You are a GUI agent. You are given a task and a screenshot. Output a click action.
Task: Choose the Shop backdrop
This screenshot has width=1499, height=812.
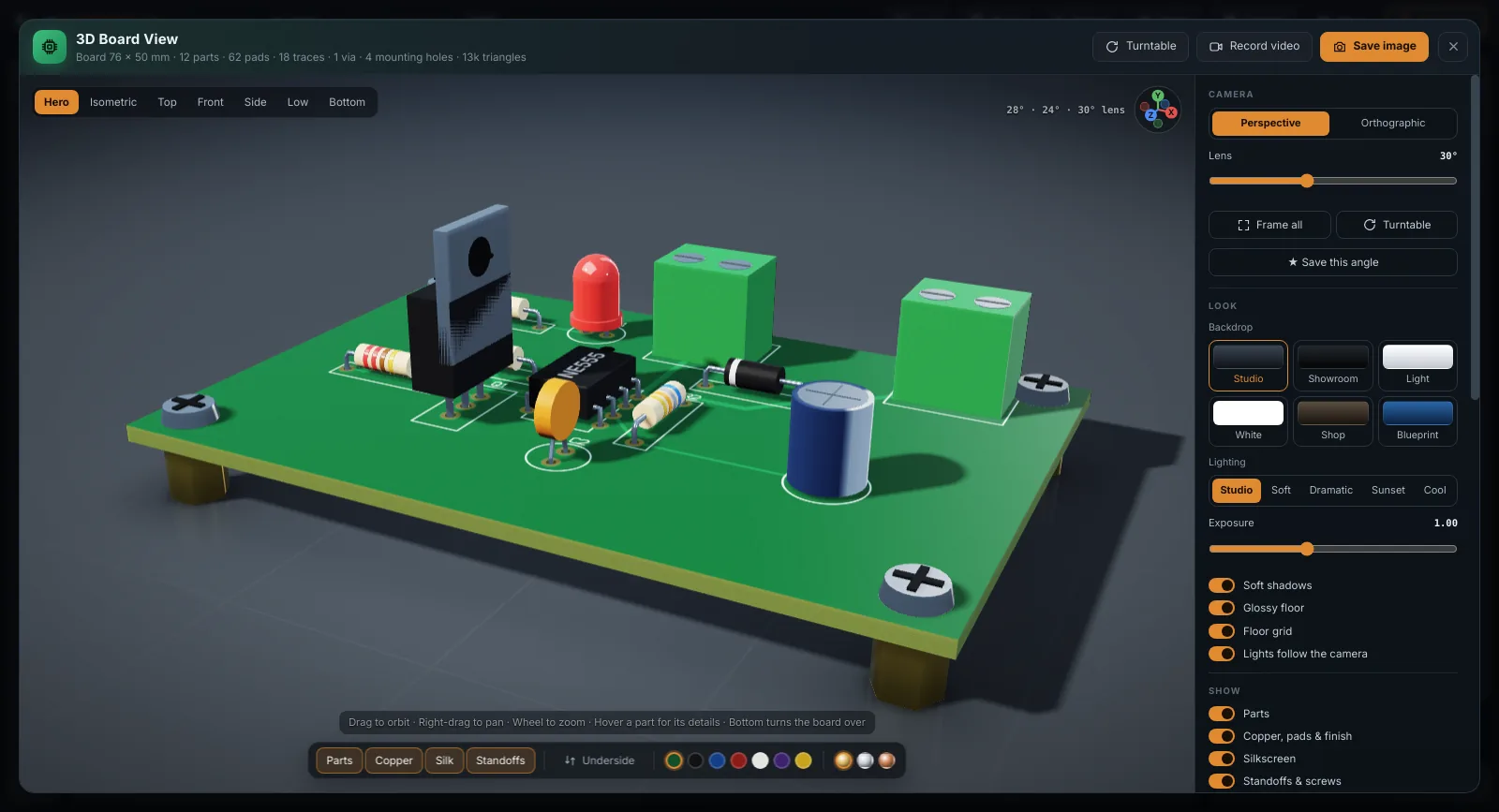click(1333, 421)
